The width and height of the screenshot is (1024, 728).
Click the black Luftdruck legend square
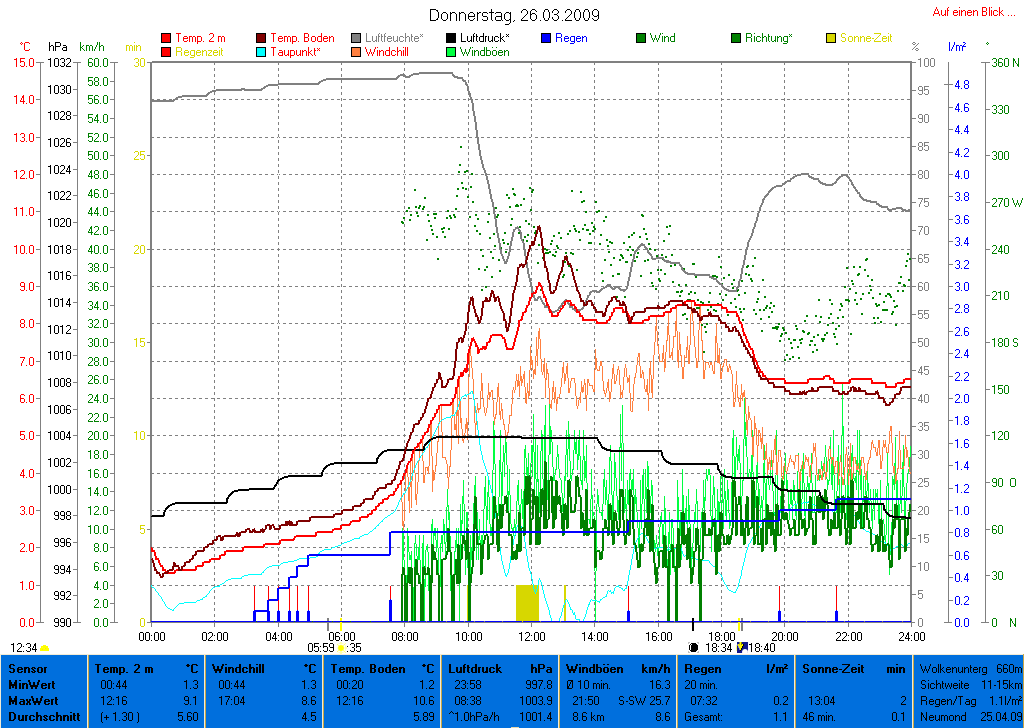coord(451,38)
